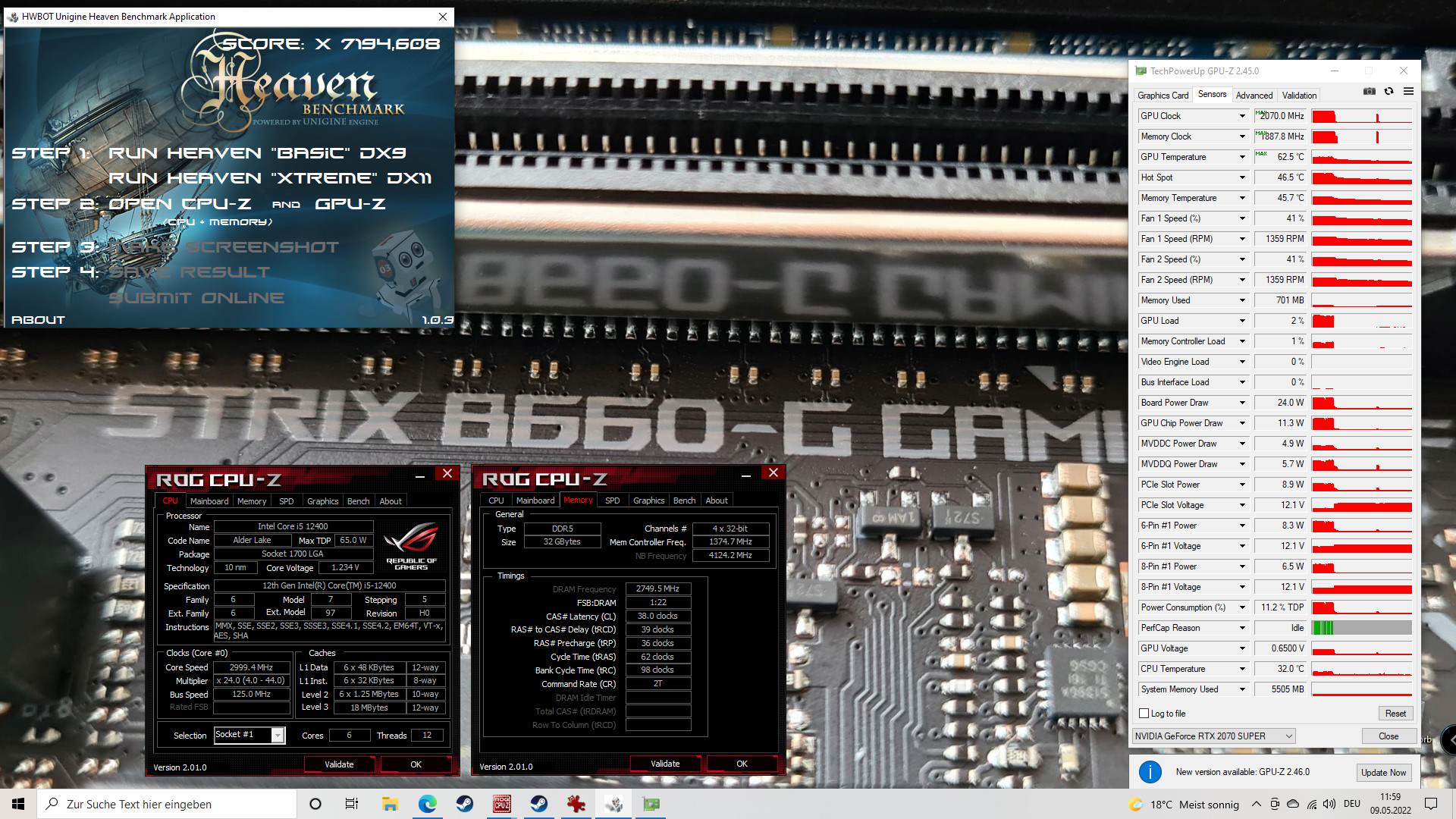
Task: Click the red splat app taskbar icon
Action: [576, 804]
